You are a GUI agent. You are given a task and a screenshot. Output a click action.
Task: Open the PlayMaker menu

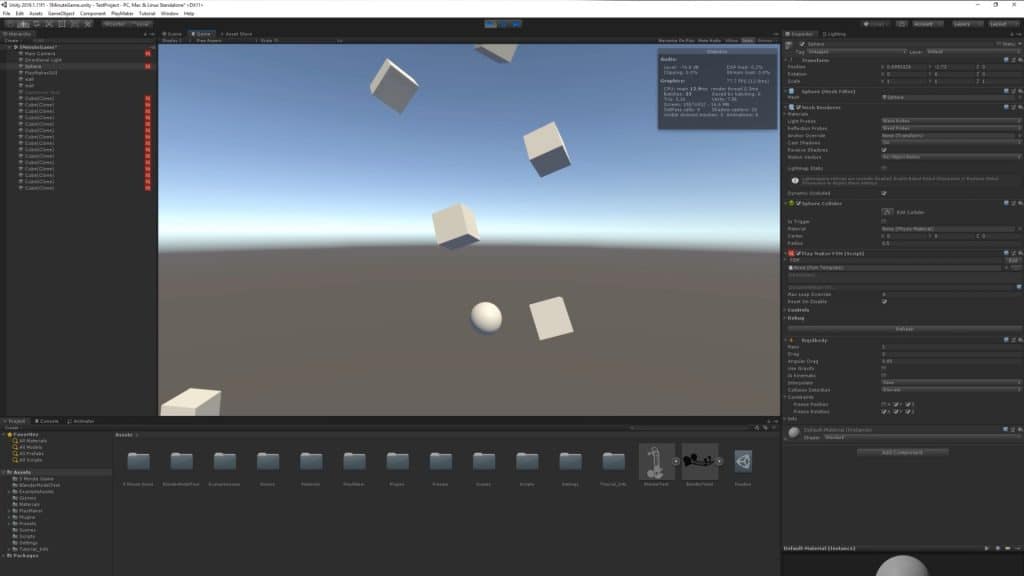[122, 13]
